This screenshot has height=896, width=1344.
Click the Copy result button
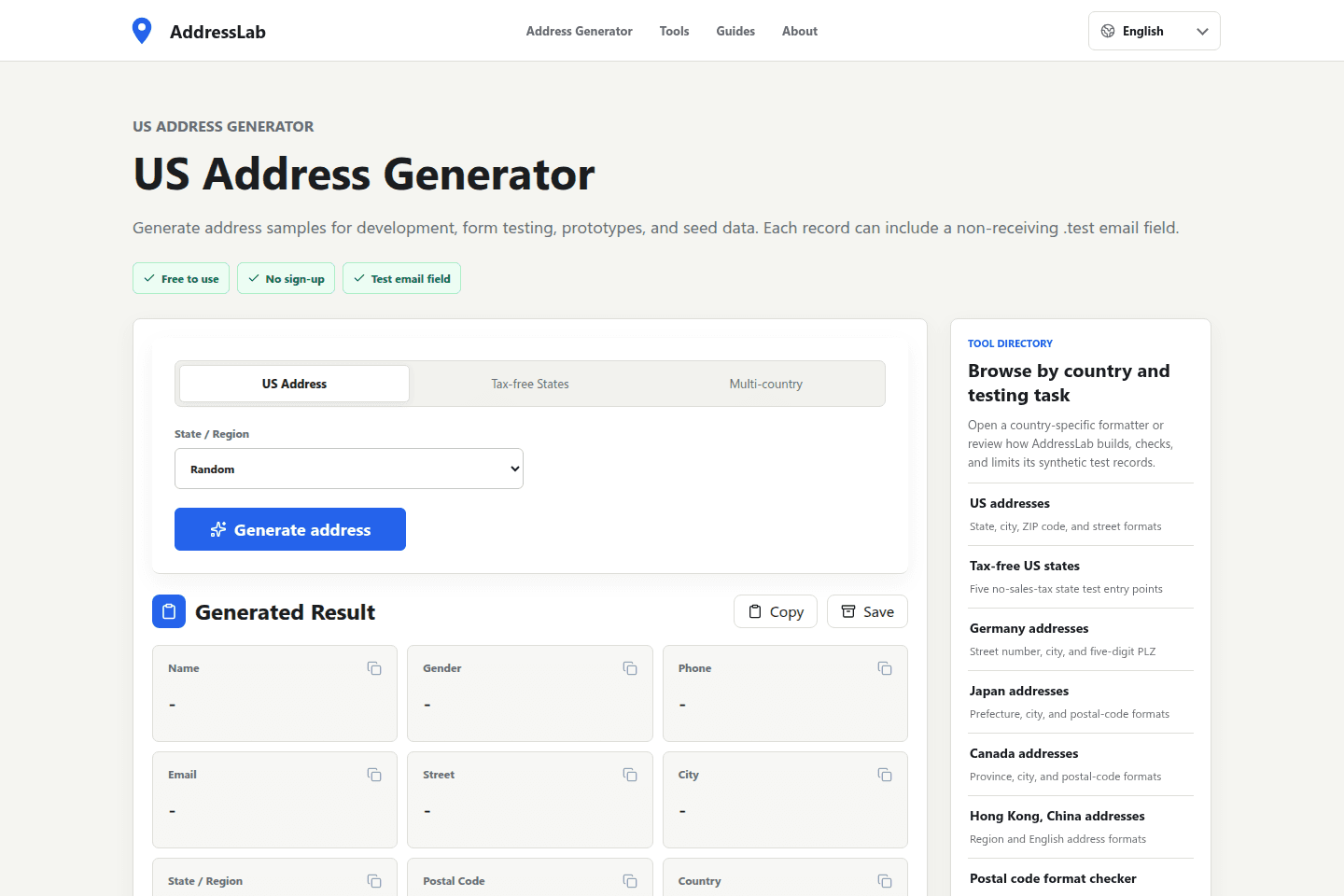(x=776, y=611)
